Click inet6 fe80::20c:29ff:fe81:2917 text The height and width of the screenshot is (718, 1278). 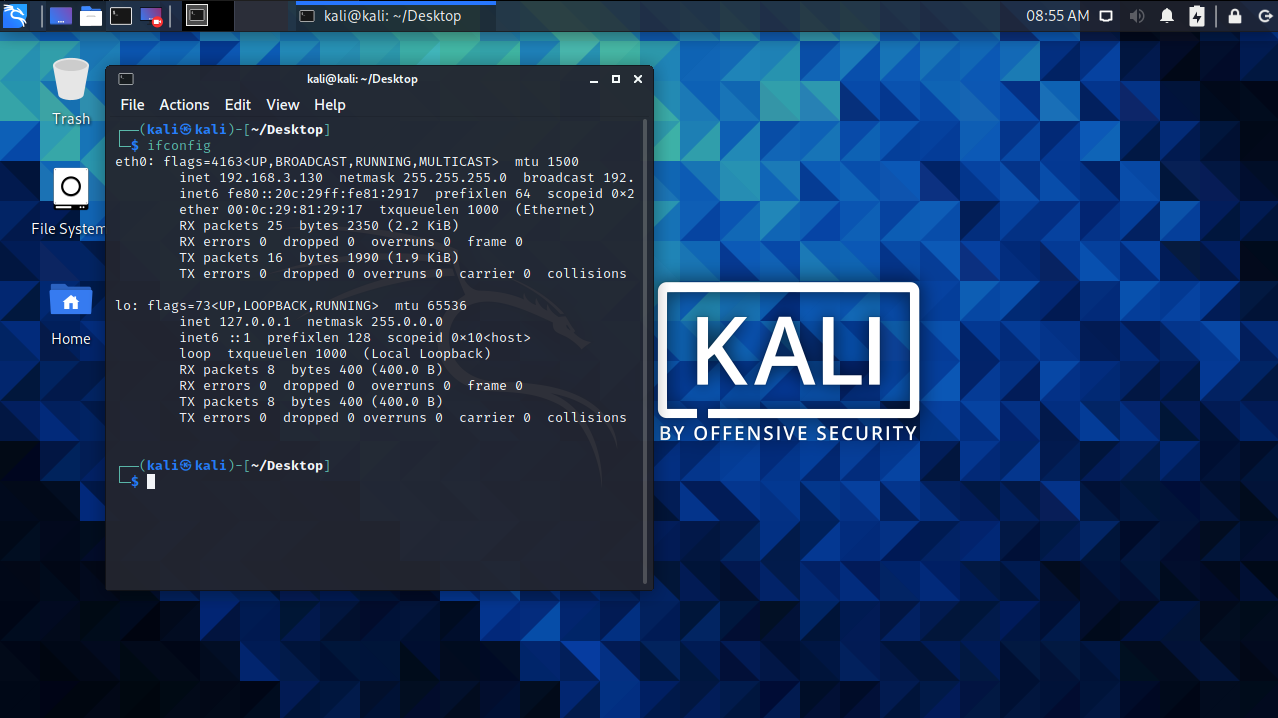click(299, 194)
